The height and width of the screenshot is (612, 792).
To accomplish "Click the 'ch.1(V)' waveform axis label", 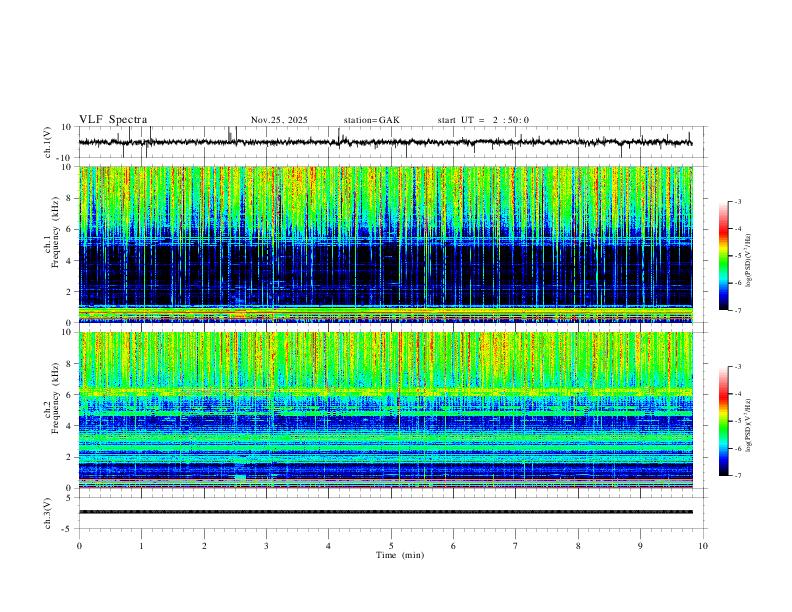I will [48, 142].
